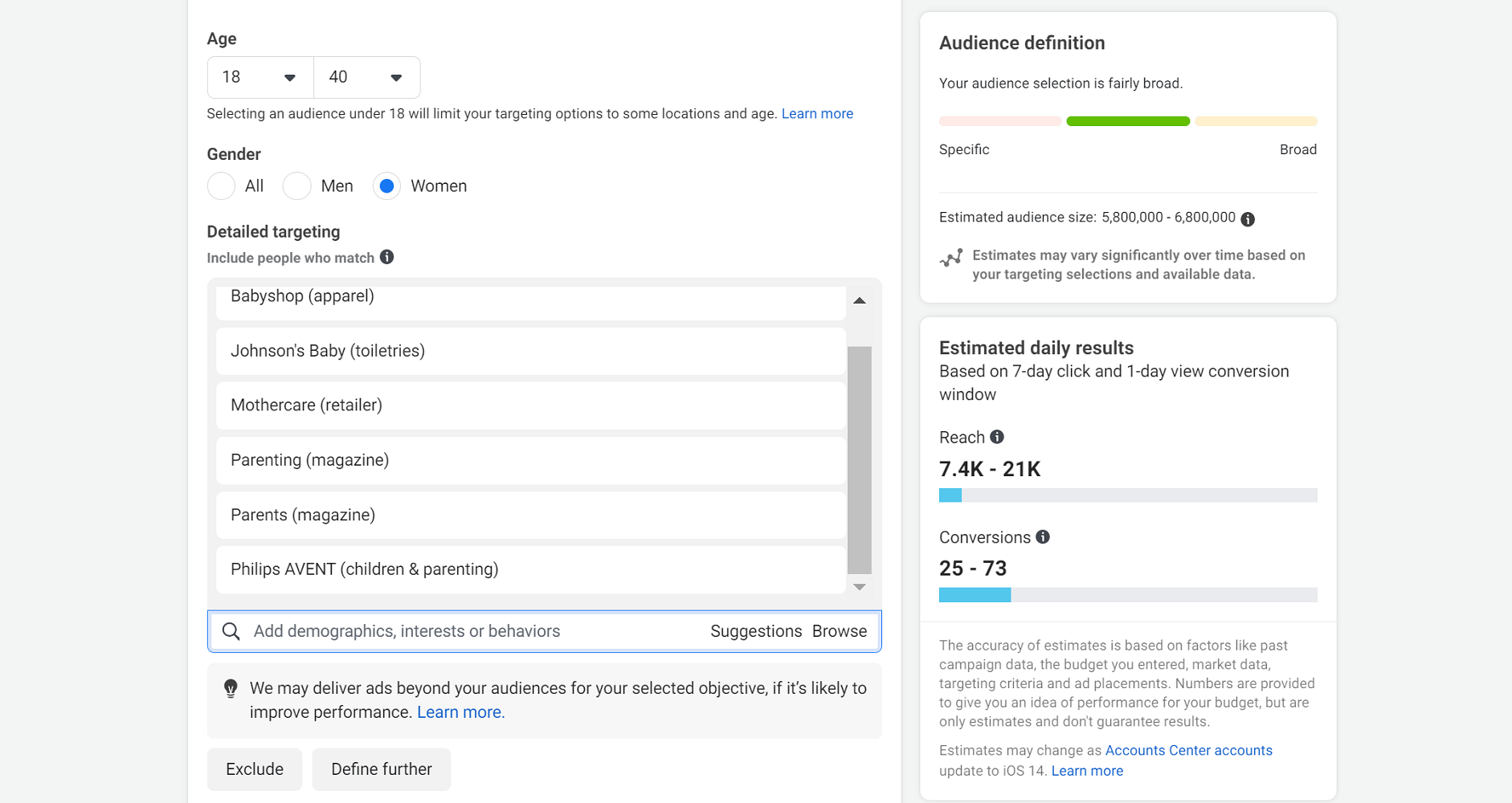Select the Men gender radio button
The width and height of the screenshot is (1512, 803).
[297, 186]
